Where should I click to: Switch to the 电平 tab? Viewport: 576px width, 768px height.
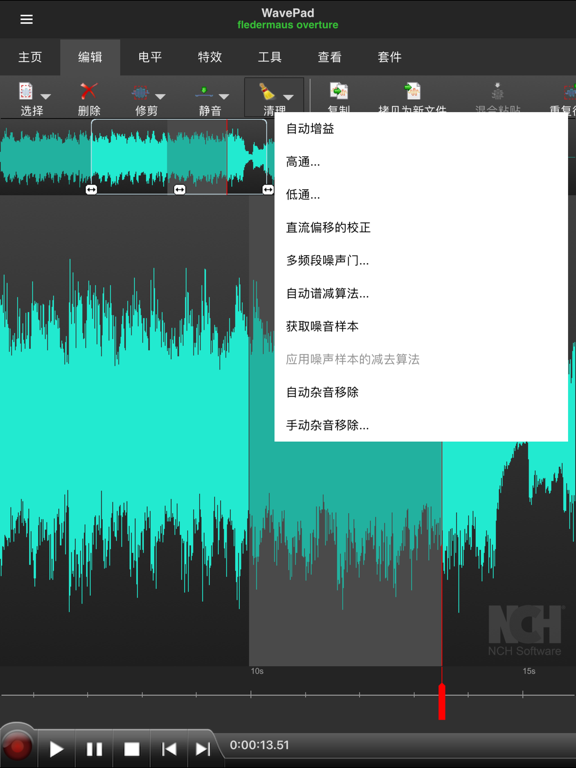pos(150,57)
